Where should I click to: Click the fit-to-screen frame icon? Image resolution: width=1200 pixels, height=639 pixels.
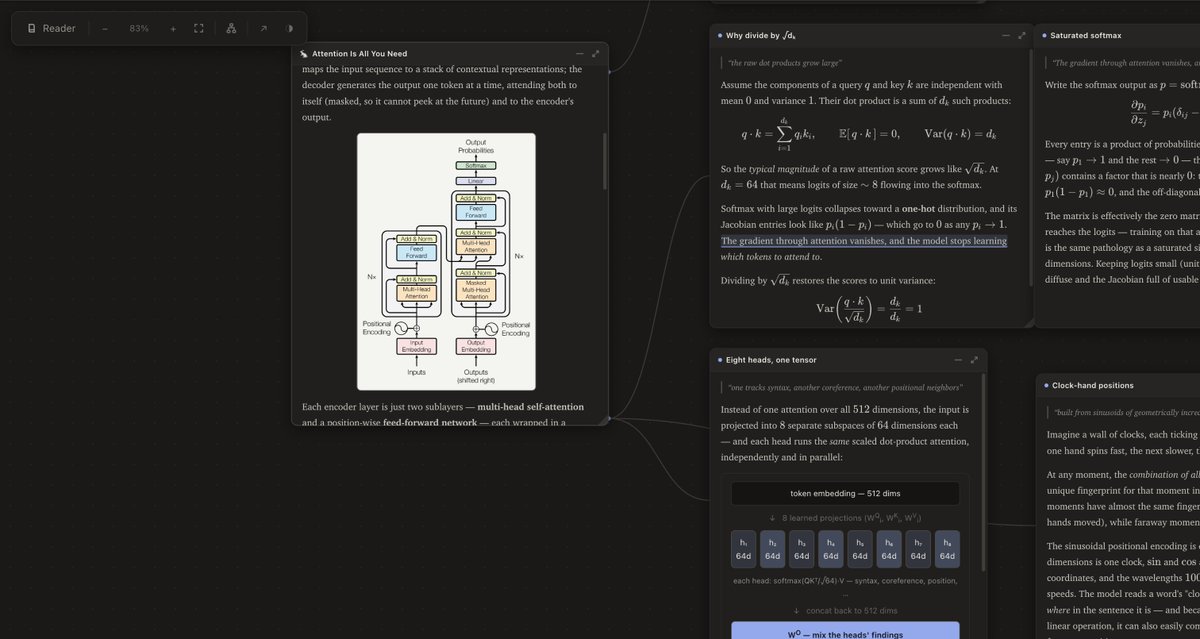tap(198, 28)
